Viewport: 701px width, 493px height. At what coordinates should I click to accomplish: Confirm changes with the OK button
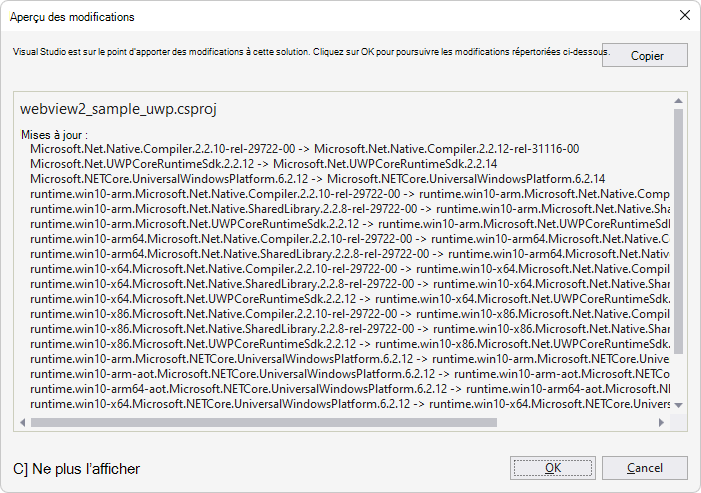pyautogui.click(x=553, y=468)
